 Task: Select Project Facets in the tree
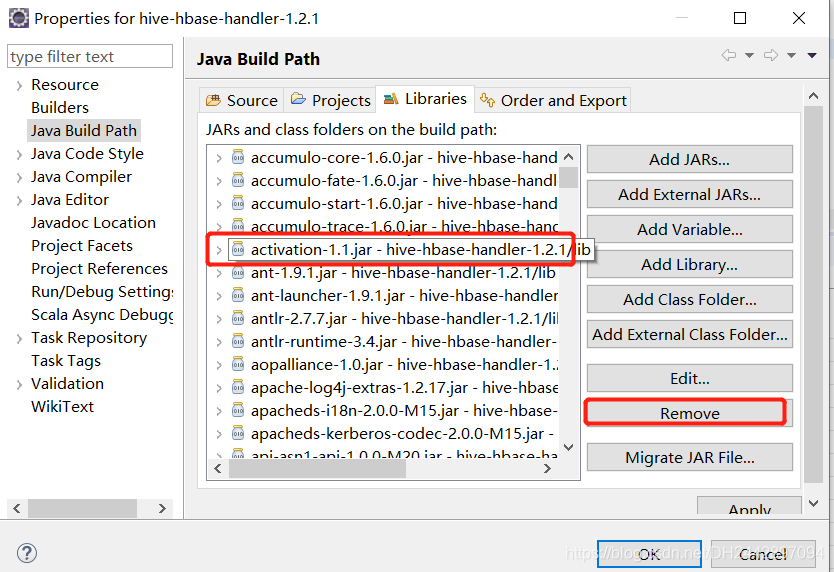pos(82,245)
